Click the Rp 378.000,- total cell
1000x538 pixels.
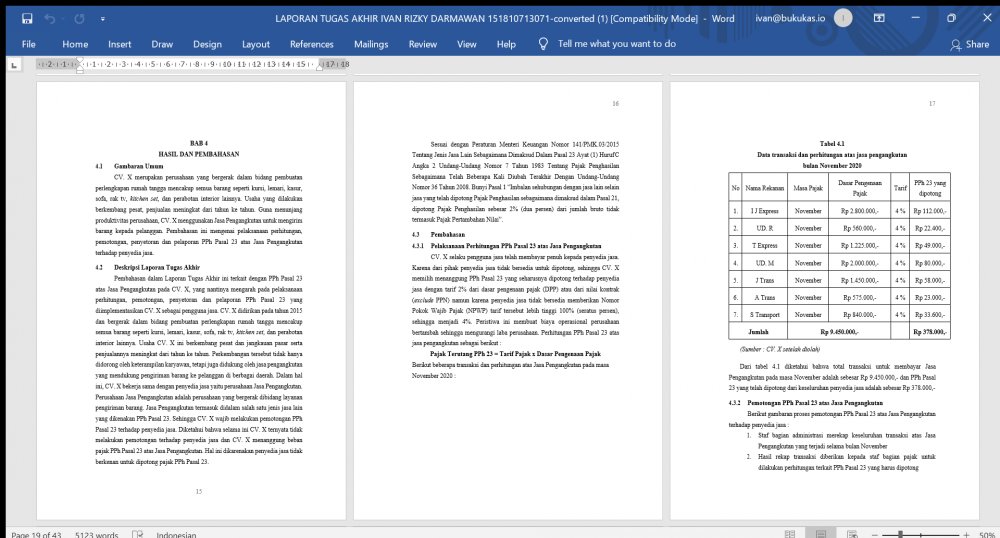click(930, 331)
